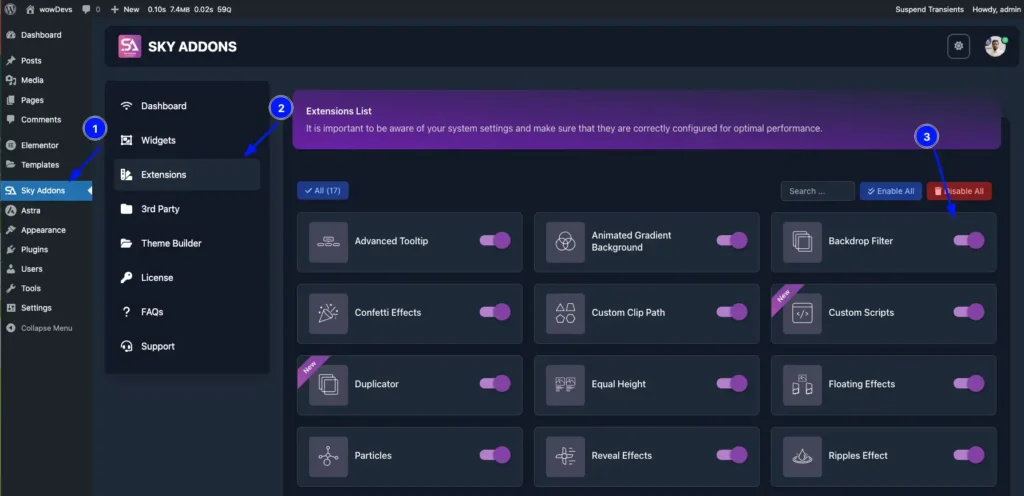Viewport: 1024px width, 496px height.
Task: Toggle the Floating Effects switch
Action: click(969, 384)
